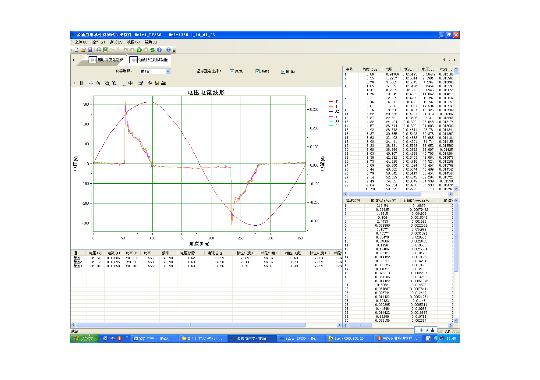Click the magnifier zoom icon above the chart

click(x=107, y=83)
